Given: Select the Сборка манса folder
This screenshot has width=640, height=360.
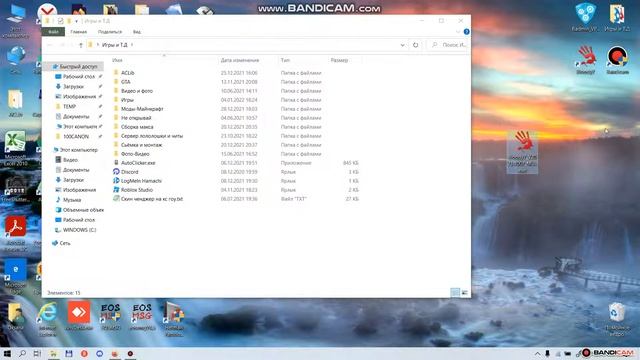Looking at the screenshot, I should click(x=137, y=127).
